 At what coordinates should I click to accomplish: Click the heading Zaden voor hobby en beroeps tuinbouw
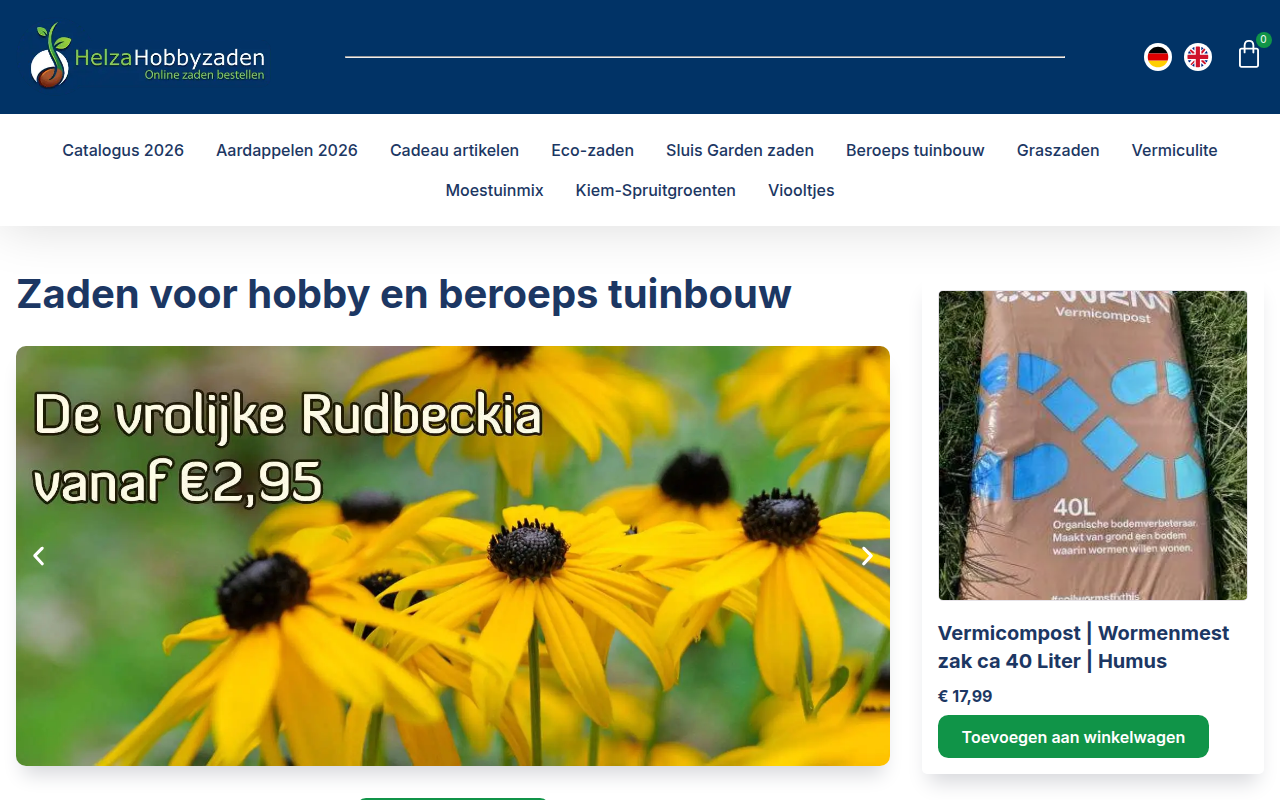[404, 294]
